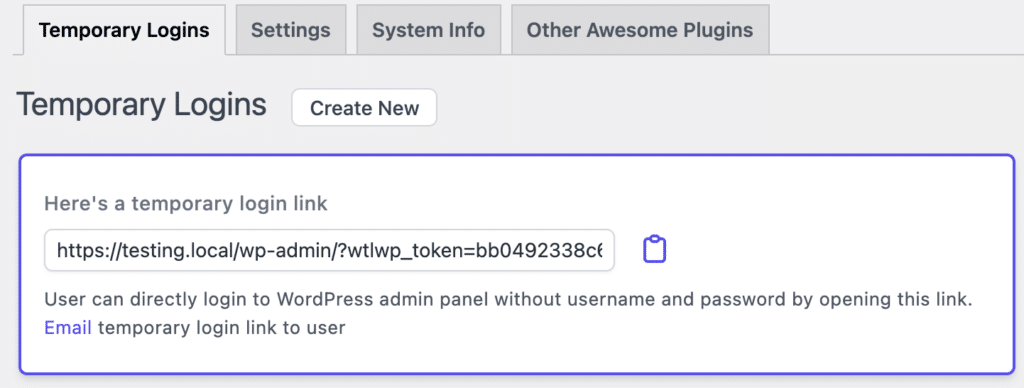The width and height of the screenshot is (1024, 388).
Task: Open plugin Settings from the tab bar
Action: (x=291, y=30)
